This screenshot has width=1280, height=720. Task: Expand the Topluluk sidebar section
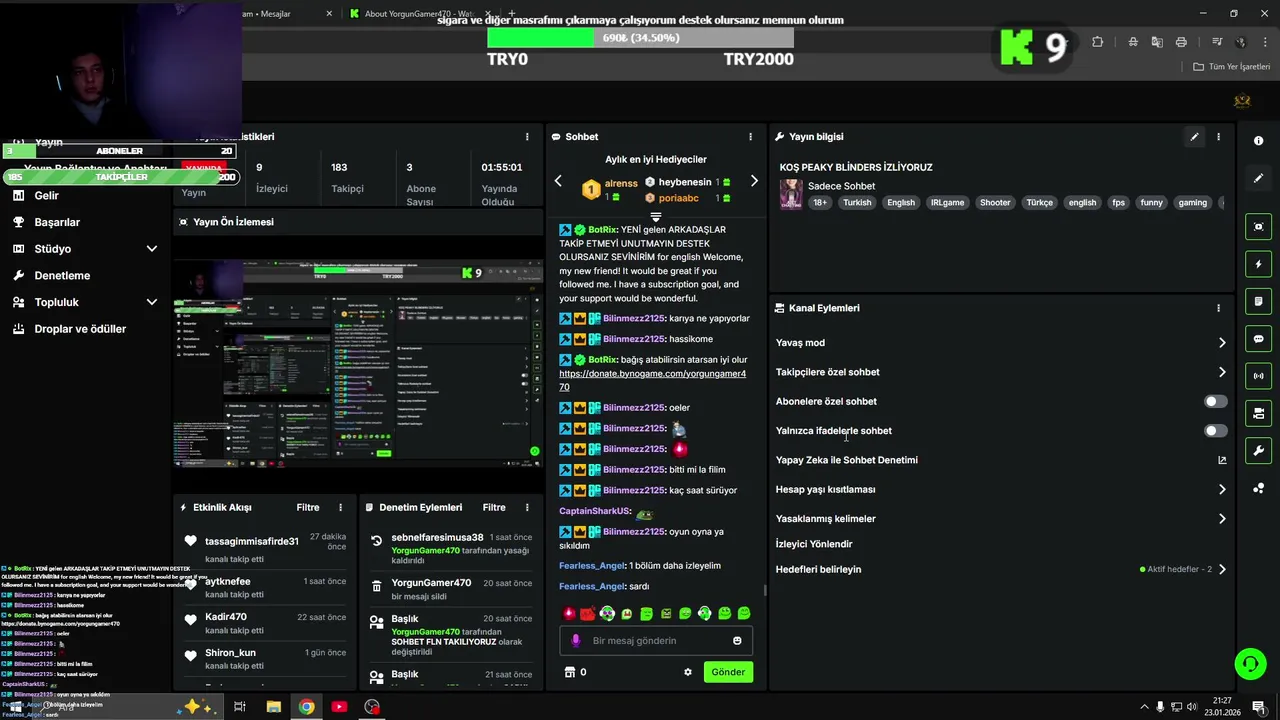(x=152, y=302)
